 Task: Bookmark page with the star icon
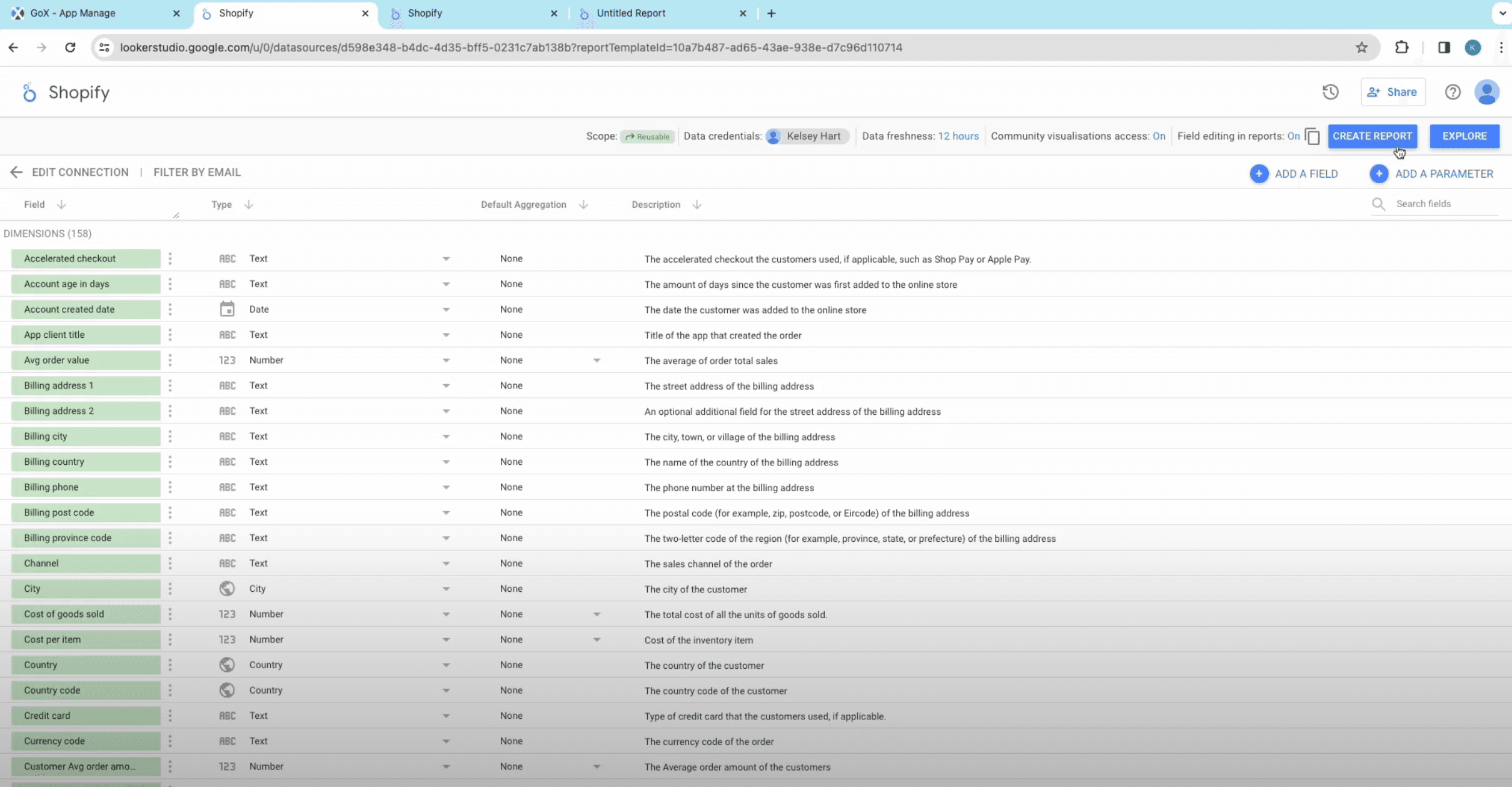pos(1361,48)
